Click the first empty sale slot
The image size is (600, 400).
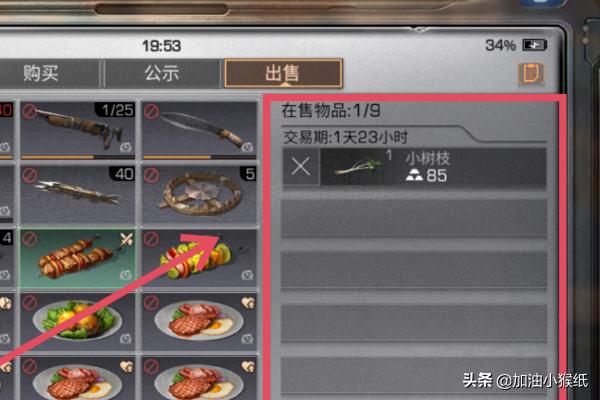pos(414,219)
